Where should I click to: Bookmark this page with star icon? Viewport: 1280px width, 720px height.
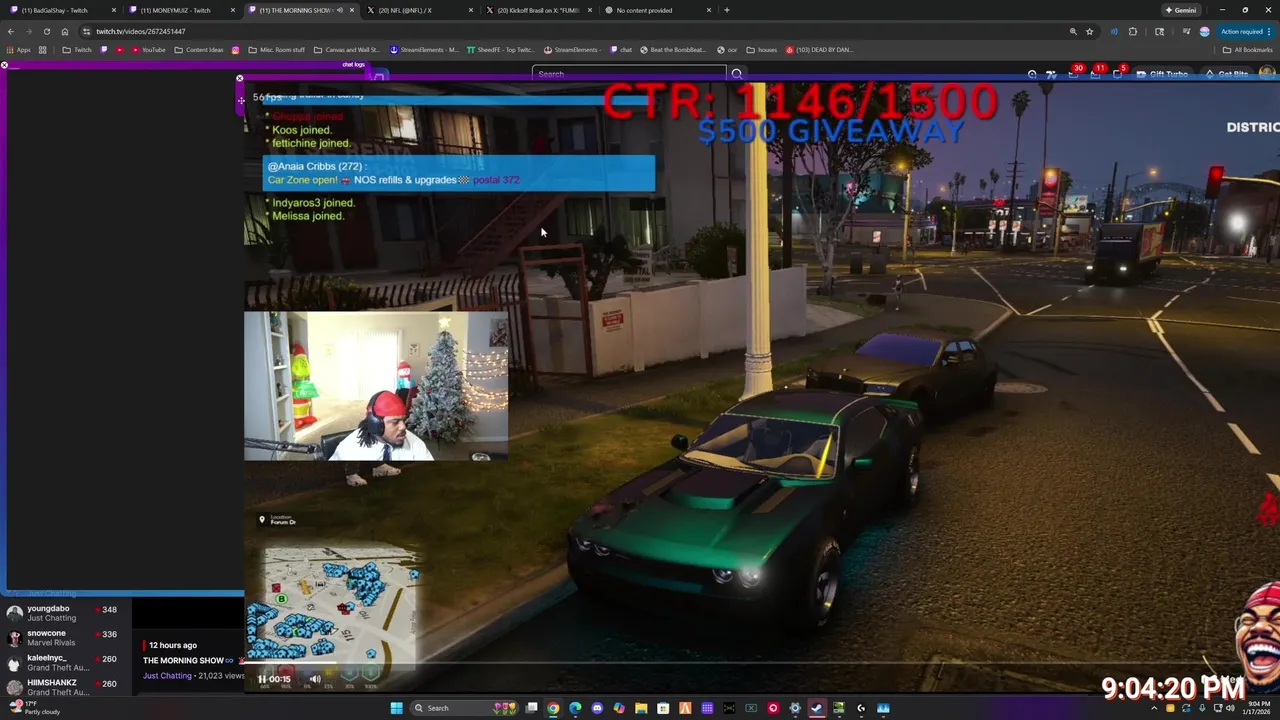point(1090,31)
